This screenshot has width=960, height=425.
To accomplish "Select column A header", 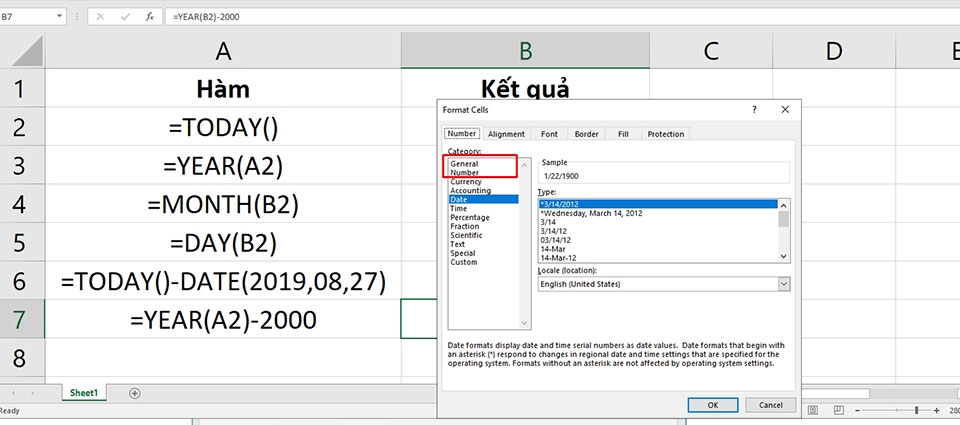I will 223,51.
